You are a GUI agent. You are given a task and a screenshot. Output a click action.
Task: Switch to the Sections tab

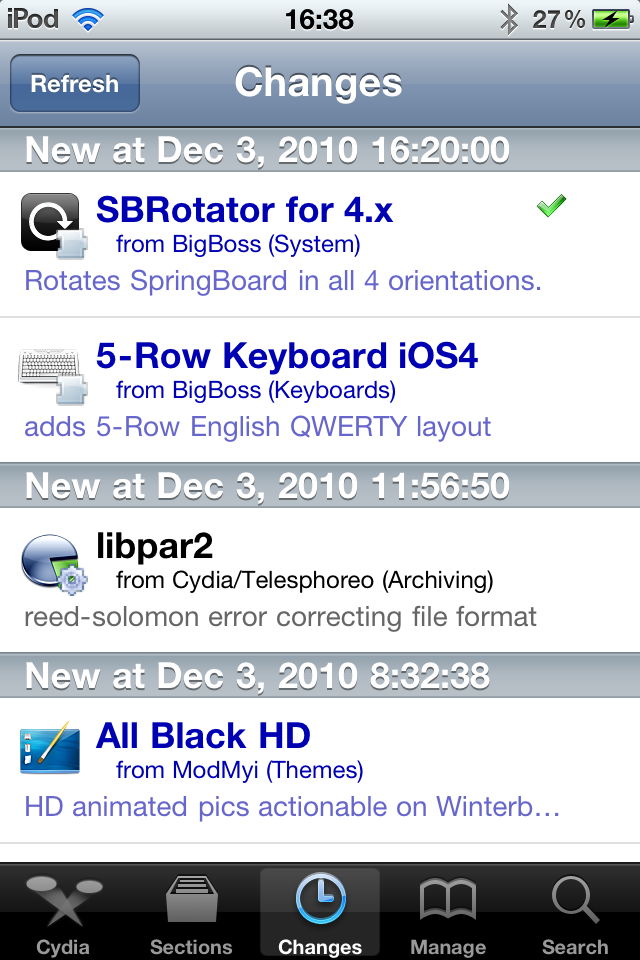[x=191, y=912]
